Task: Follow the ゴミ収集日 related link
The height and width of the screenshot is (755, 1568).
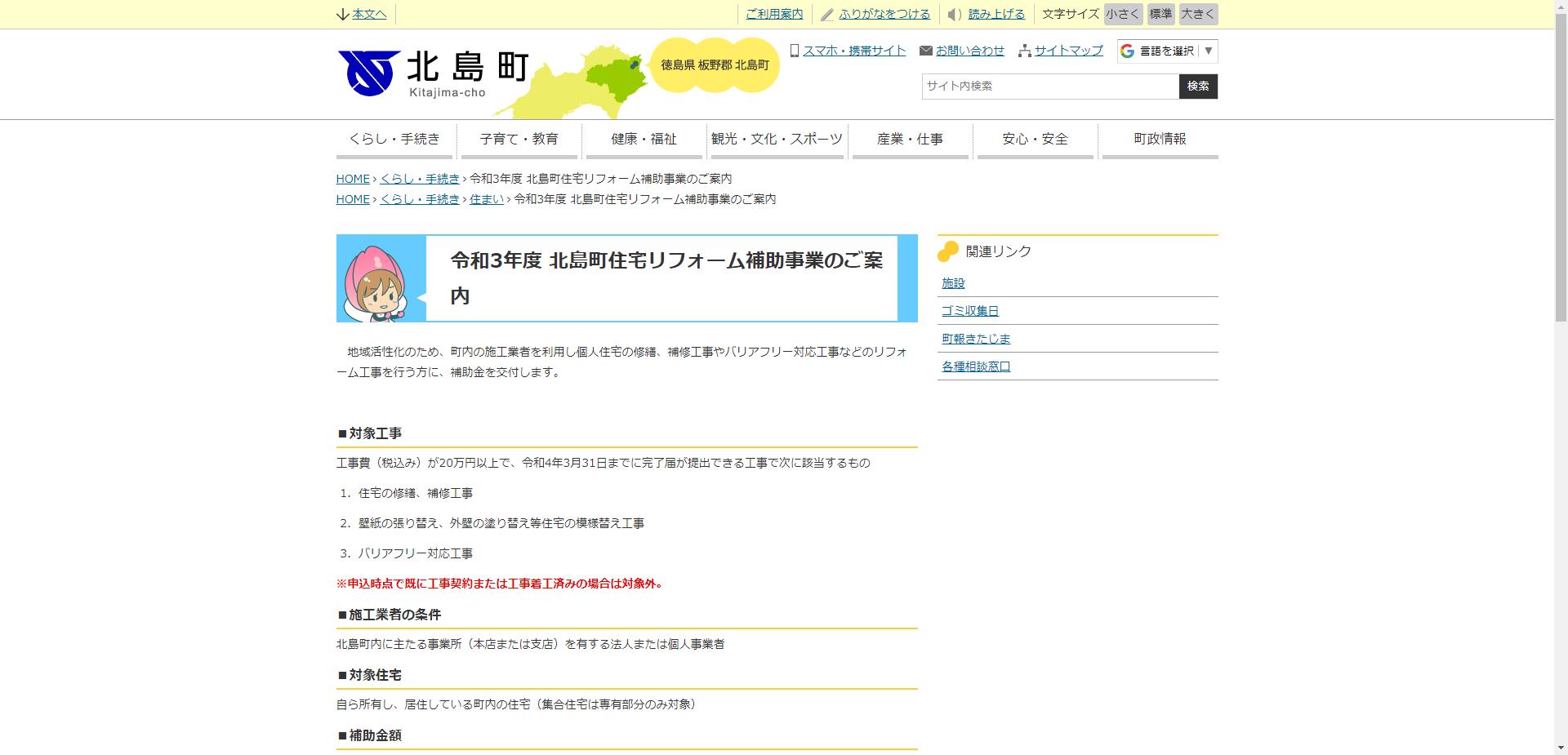Action: 969,311
